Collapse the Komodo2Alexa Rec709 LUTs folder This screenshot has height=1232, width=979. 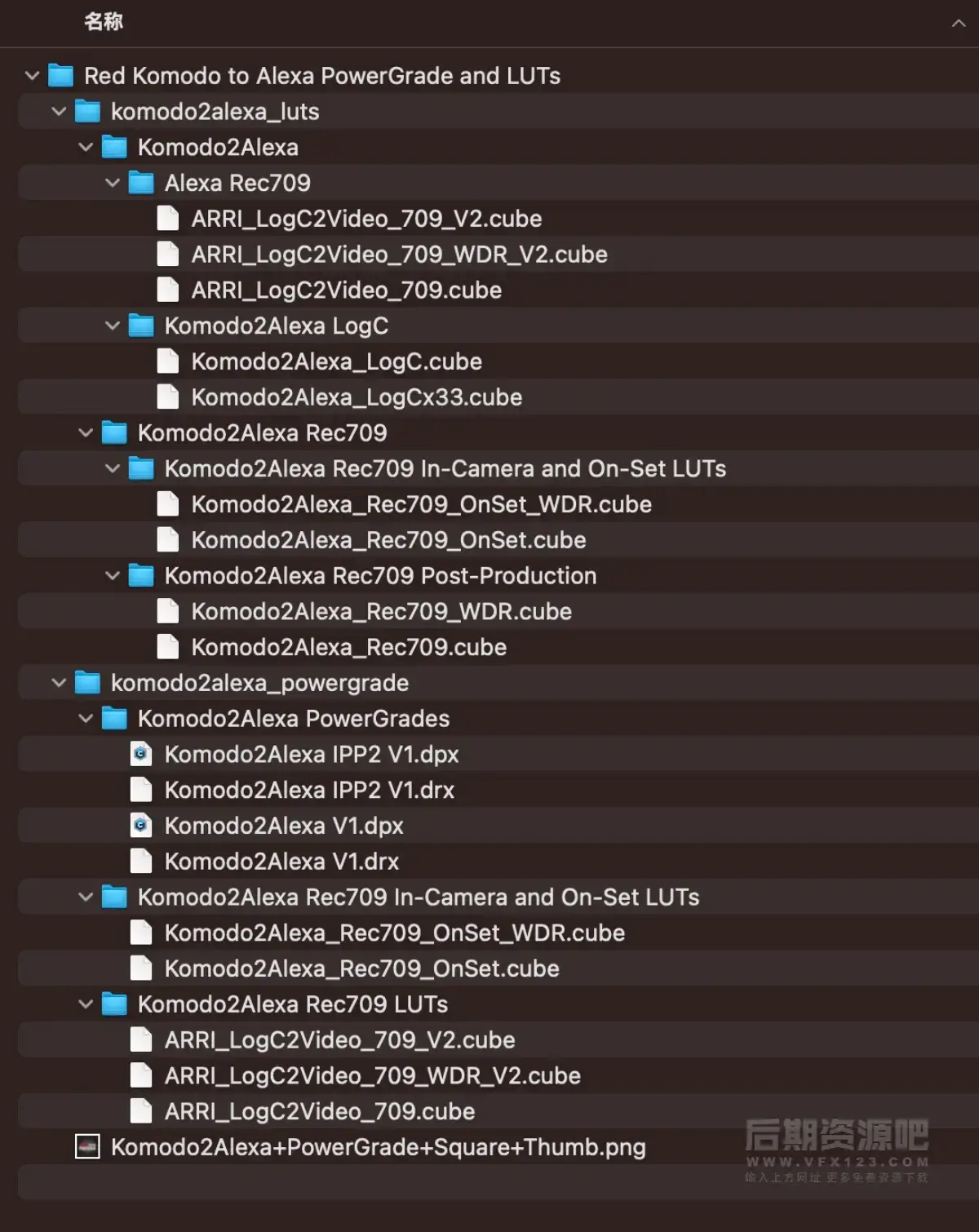click(x=86, y=1004)
